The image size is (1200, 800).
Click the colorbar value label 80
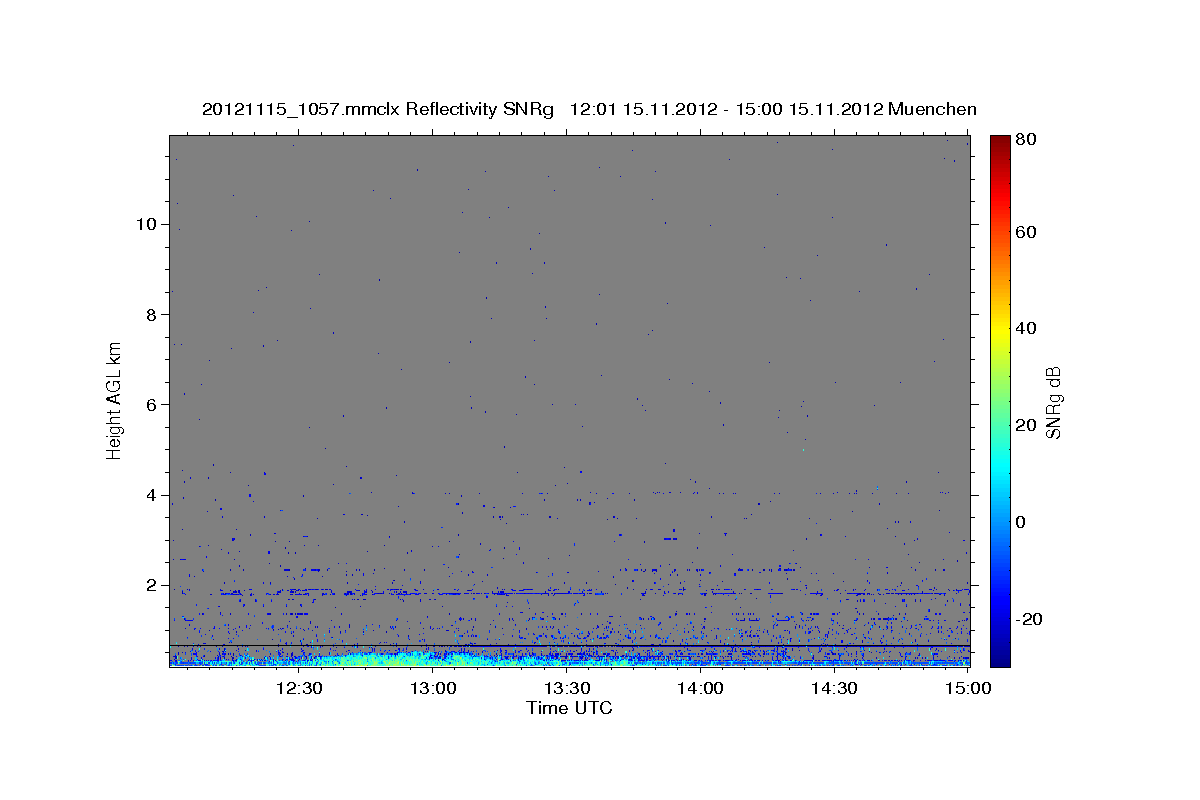1028,139
